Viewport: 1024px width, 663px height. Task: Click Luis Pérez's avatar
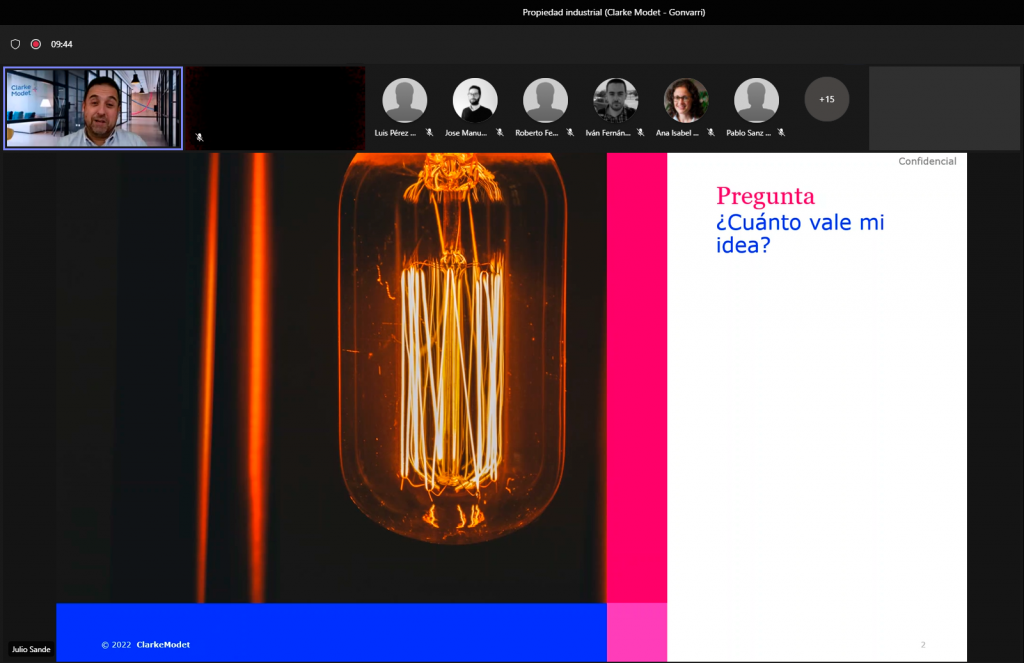click(405, 100)
